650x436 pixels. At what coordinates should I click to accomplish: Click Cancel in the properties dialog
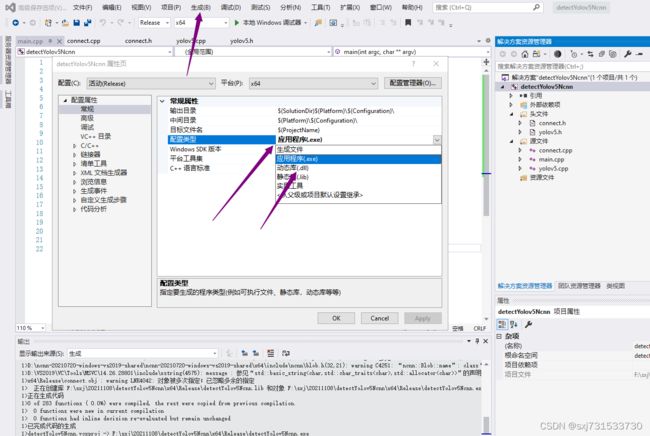[x=380, y=318]
